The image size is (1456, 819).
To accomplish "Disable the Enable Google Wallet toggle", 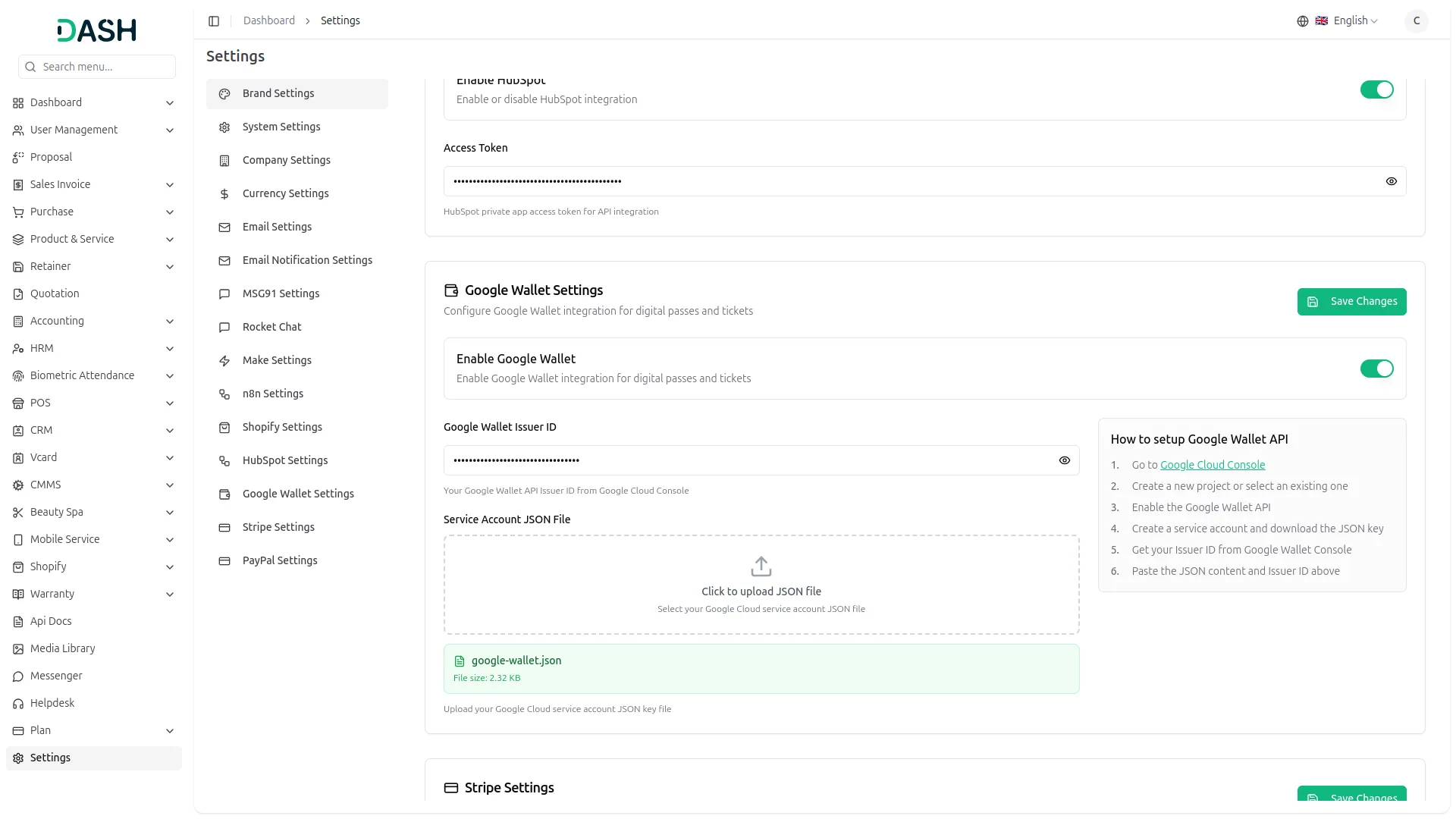I will coord(1377,369).
